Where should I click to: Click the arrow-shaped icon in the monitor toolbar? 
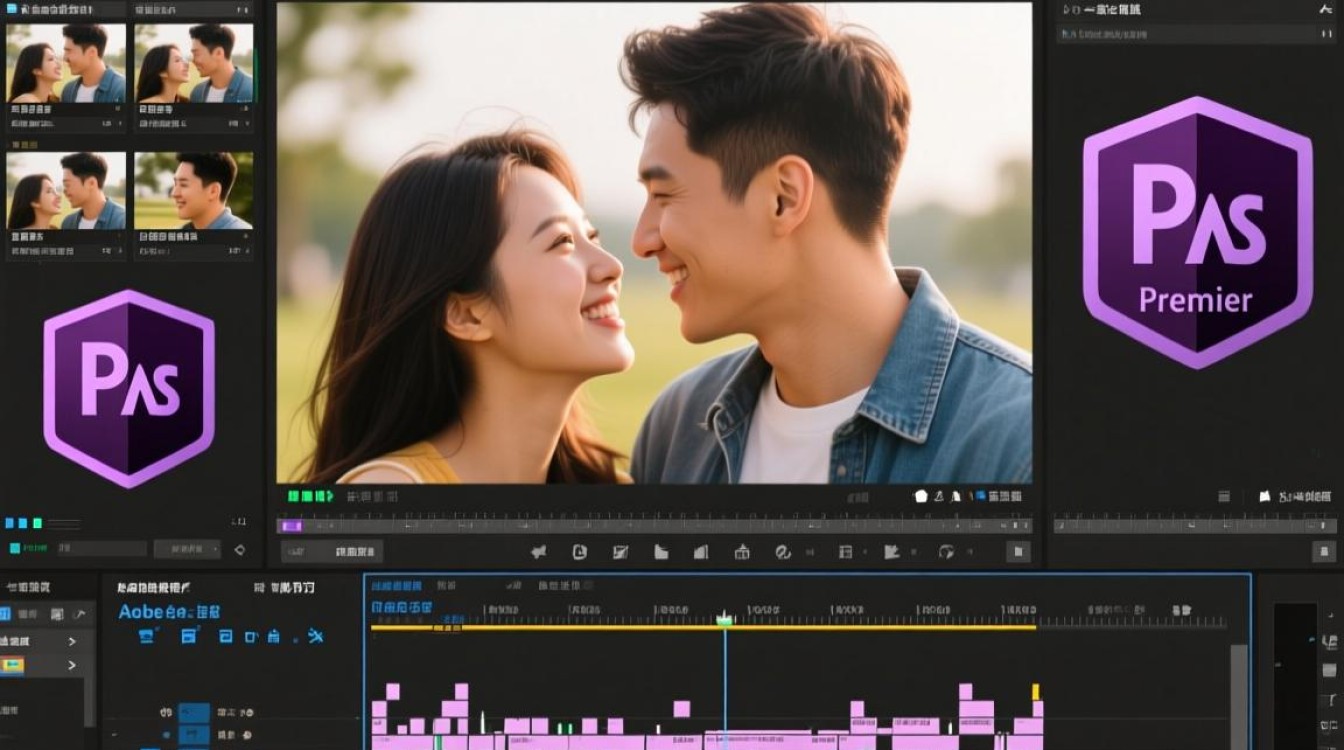[539, 552]
